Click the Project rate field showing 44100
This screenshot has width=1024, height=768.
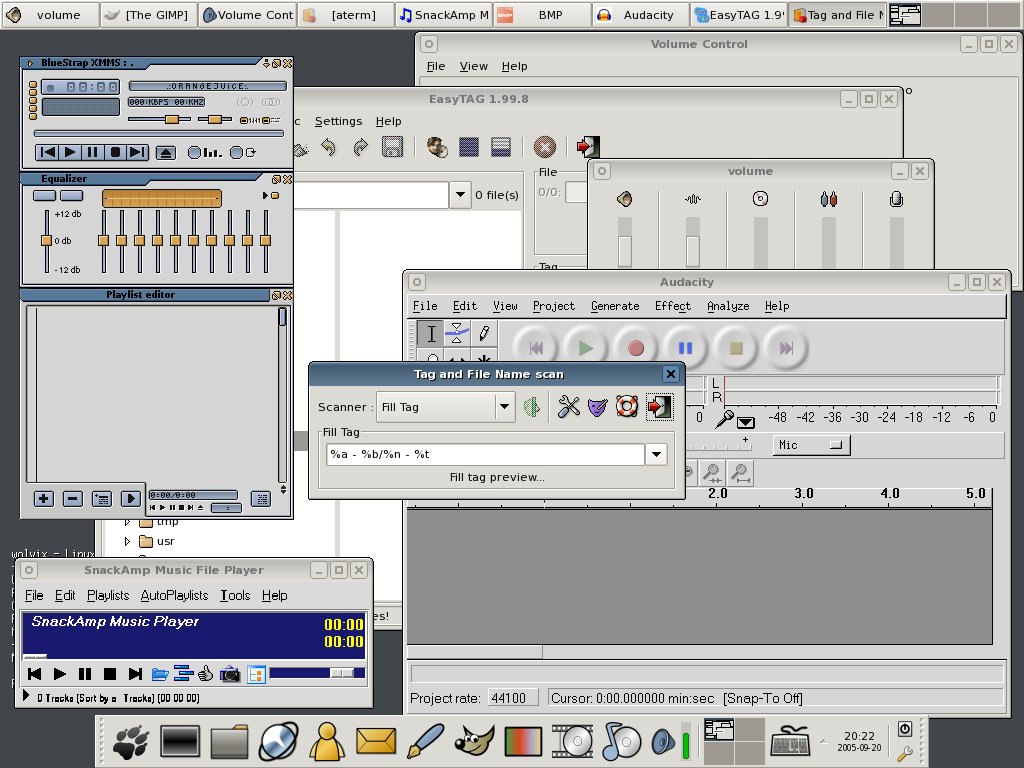[513, 698]
